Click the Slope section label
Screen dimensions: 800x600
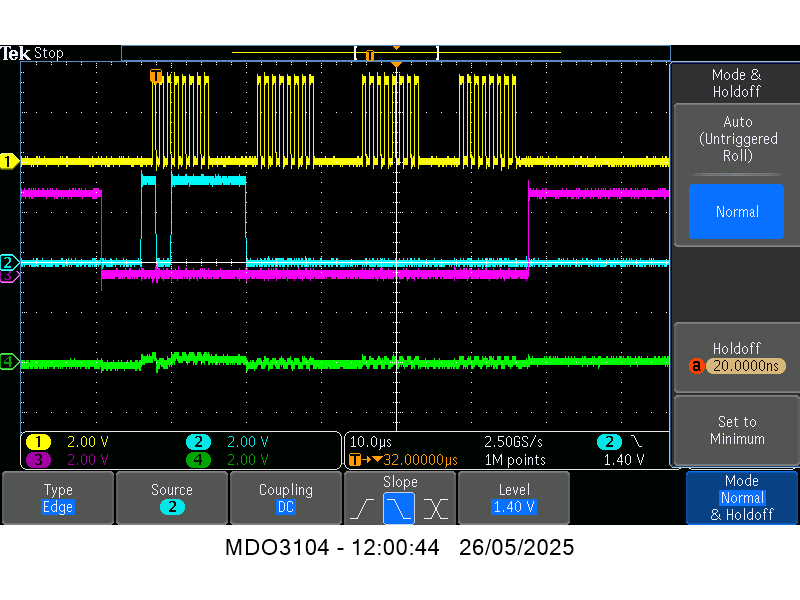[399, 481]
